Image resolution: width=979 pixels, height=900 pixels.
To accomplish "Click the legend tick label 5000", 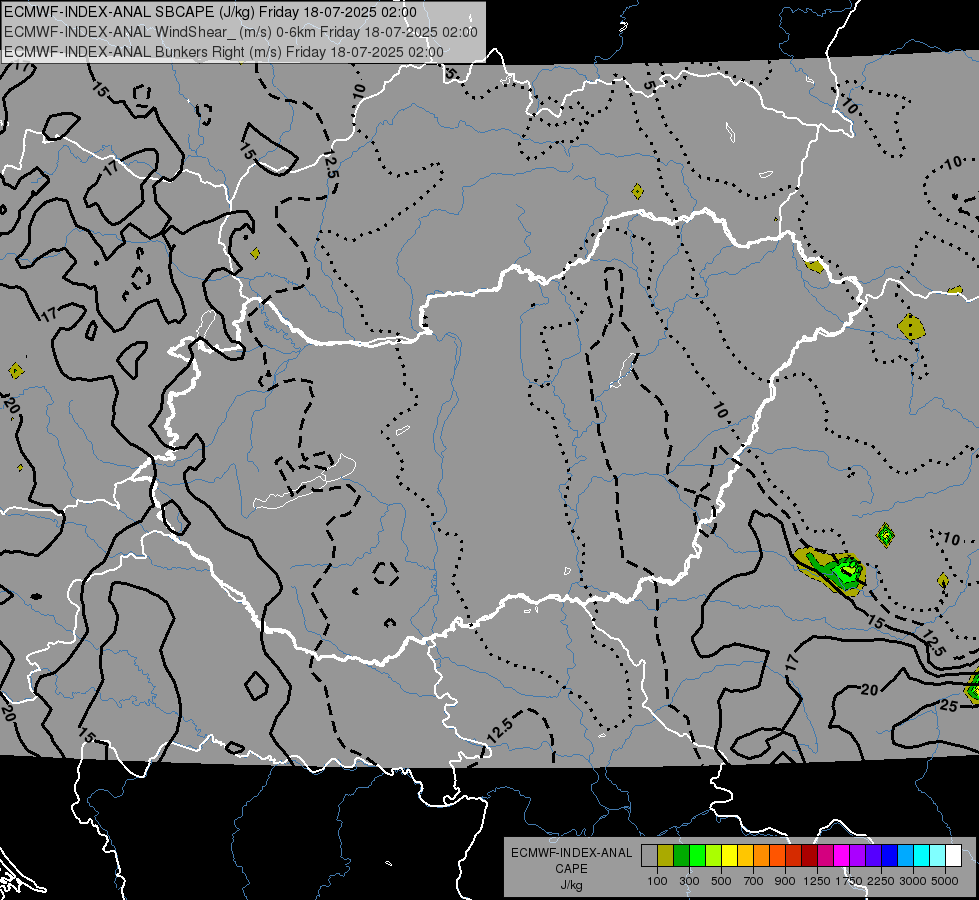I will coord(945,881).
